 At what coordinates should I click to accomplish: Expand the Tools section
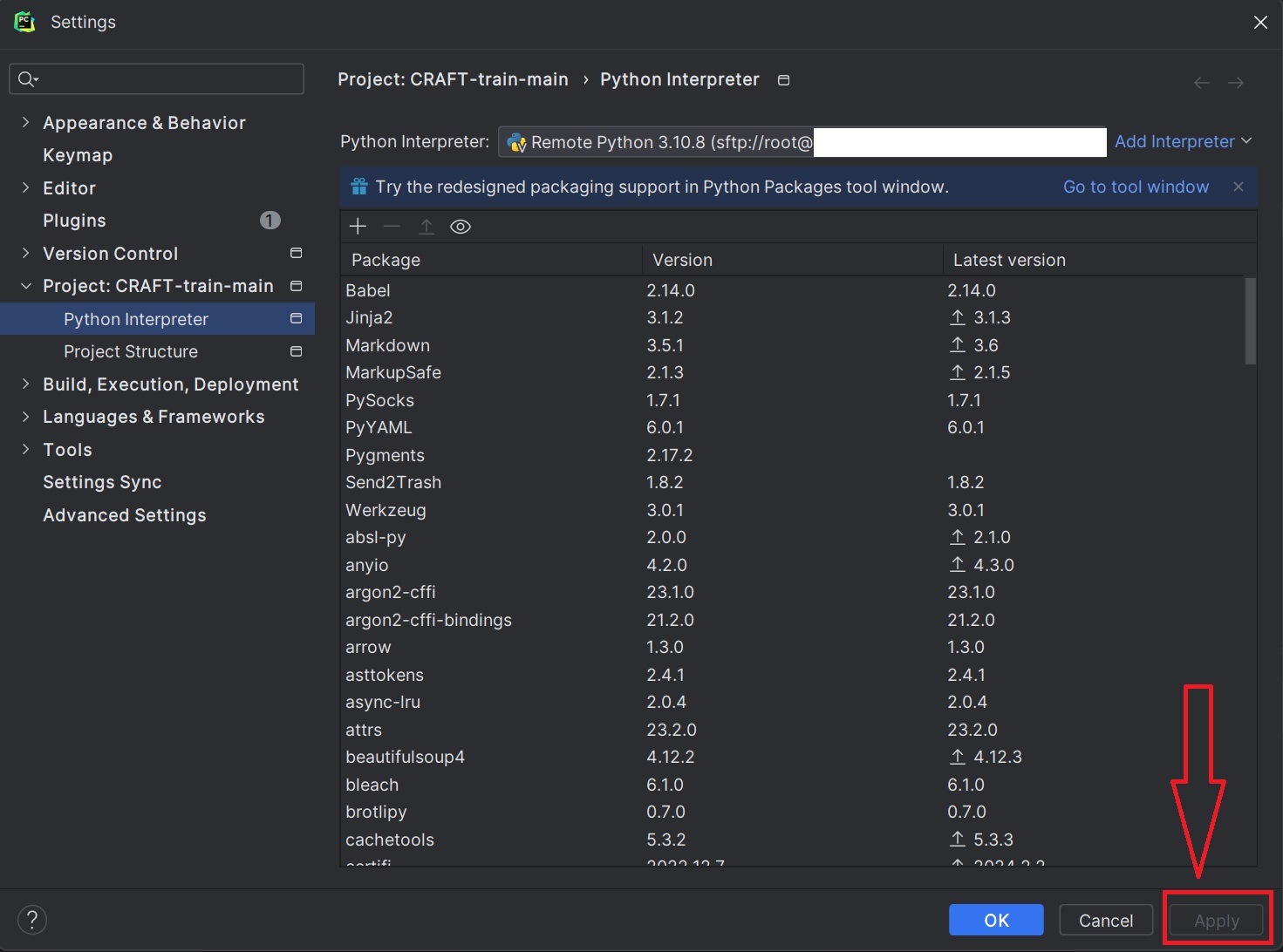(25, 449)
